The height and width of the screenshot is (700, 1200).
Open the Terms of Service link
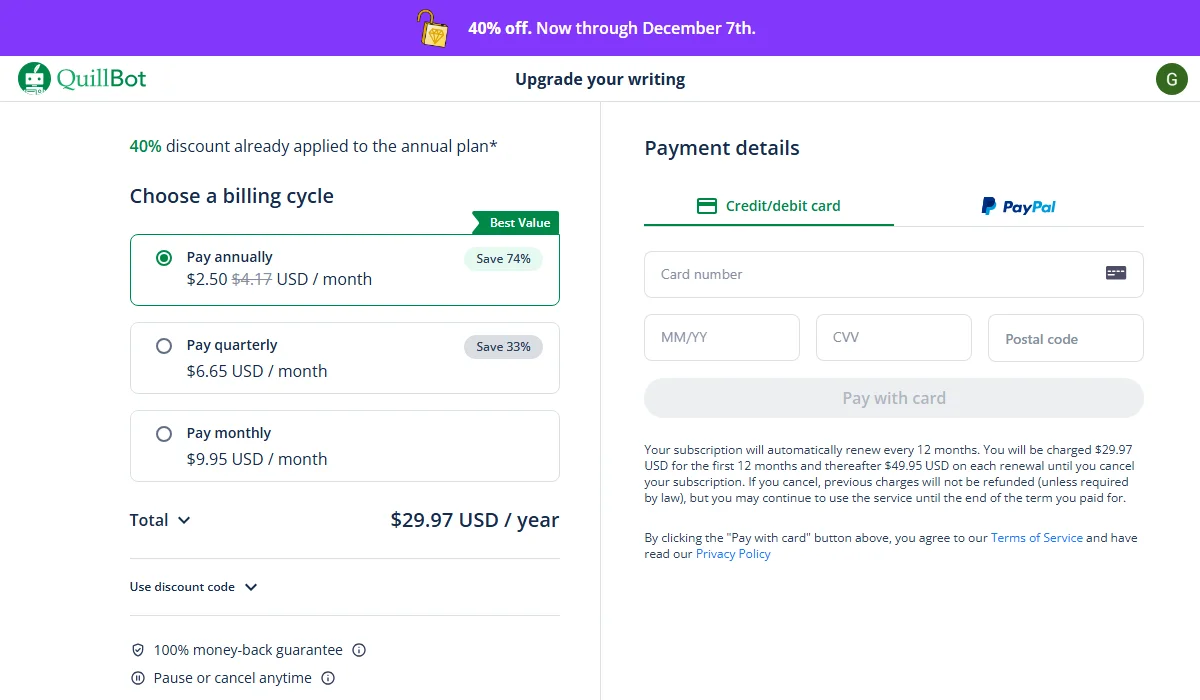[x=1037, y=537]
